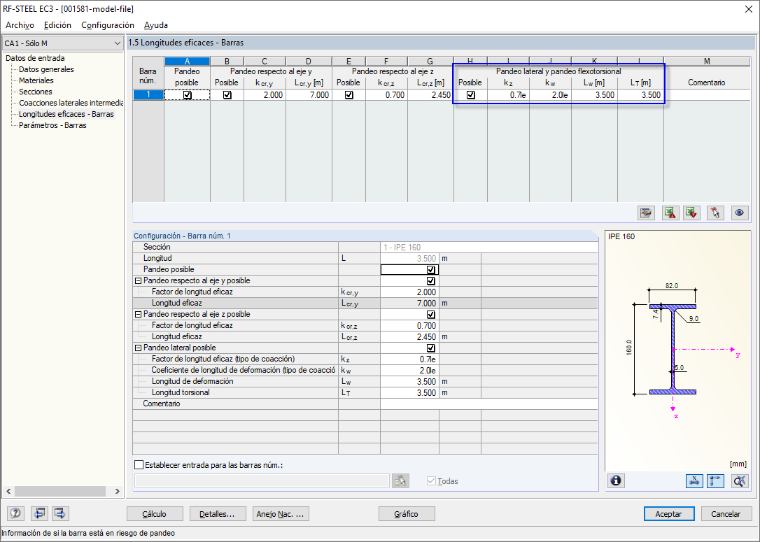Image resolution: width=760 pixels, height=542 pixels.
Task: Open the section info icon below IPE 160 graphic
Action: (x=616, y=480)
